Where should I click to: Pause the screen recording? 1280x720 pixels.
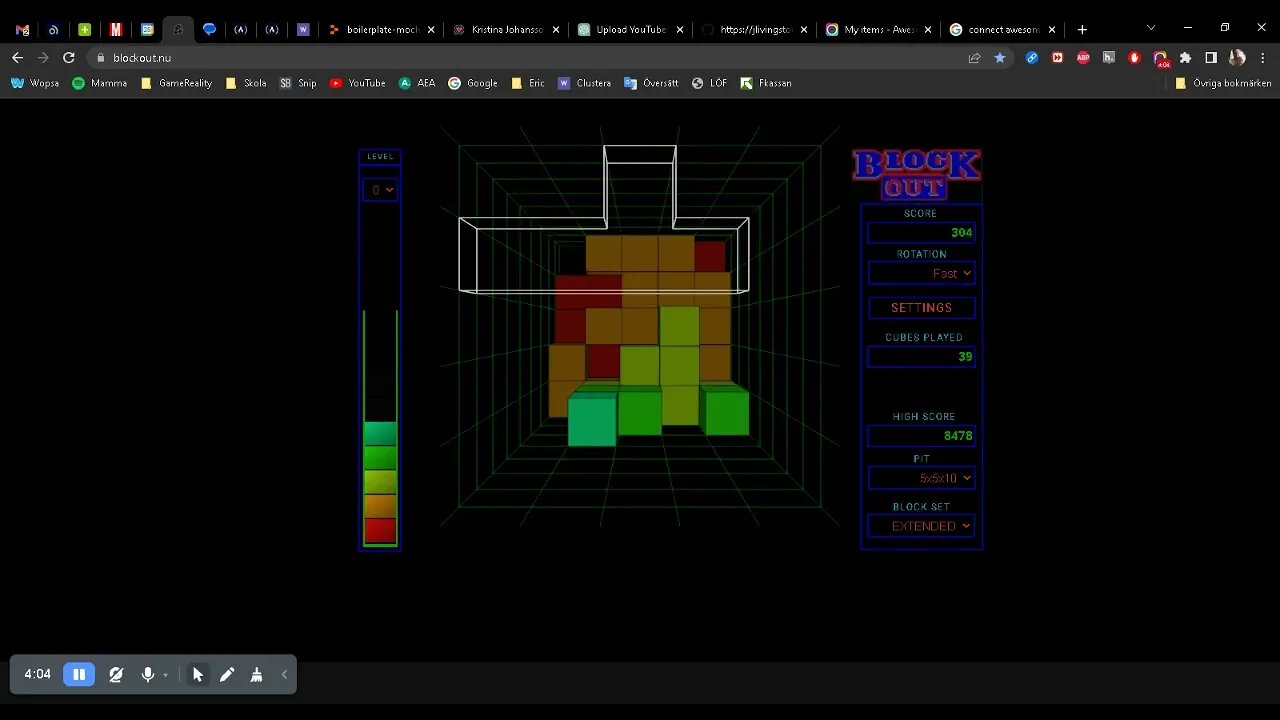point(79,675)
